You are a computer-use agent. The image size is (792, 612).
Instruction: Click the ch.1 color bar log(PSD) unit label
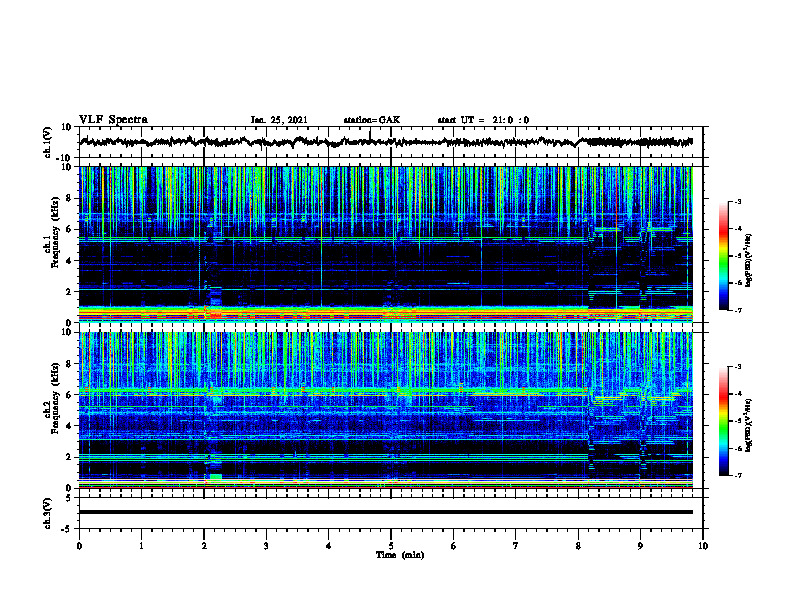(x=749, y=261)
